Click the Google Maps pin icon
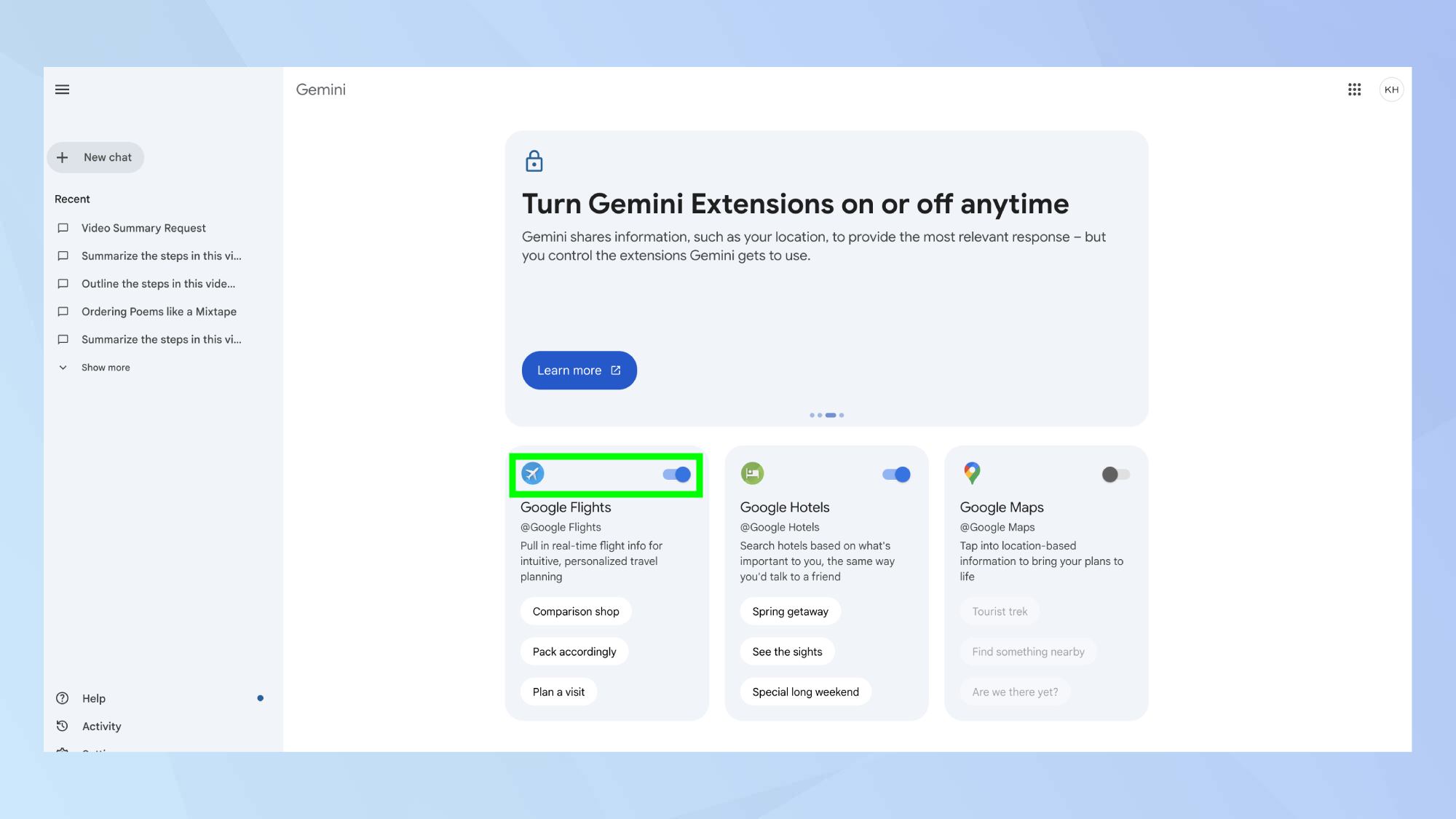 point(971,473)
